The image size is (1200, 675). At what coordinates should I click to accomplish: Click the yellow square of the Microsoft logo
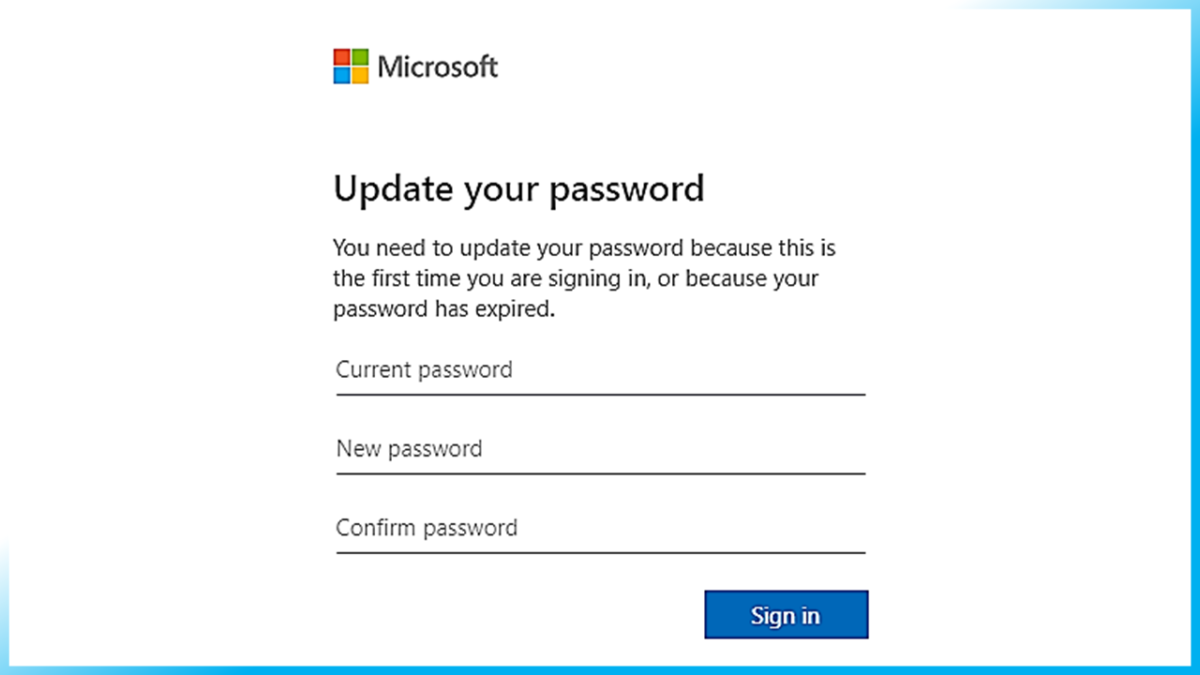(359, 75)
